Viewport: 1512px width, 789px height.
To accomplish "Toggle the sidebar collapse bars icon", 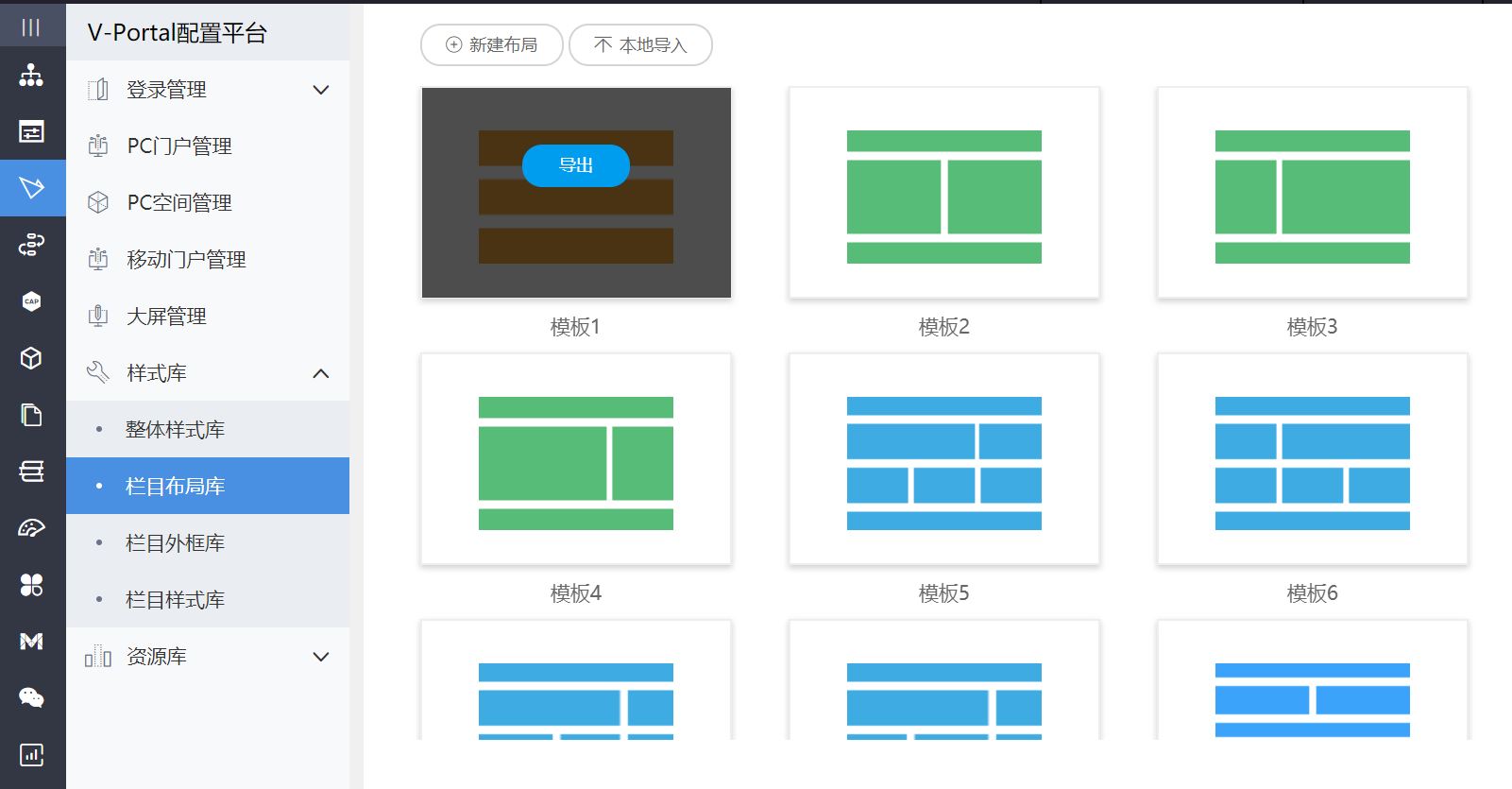I will pyautogui.click(x=31, y=27).
